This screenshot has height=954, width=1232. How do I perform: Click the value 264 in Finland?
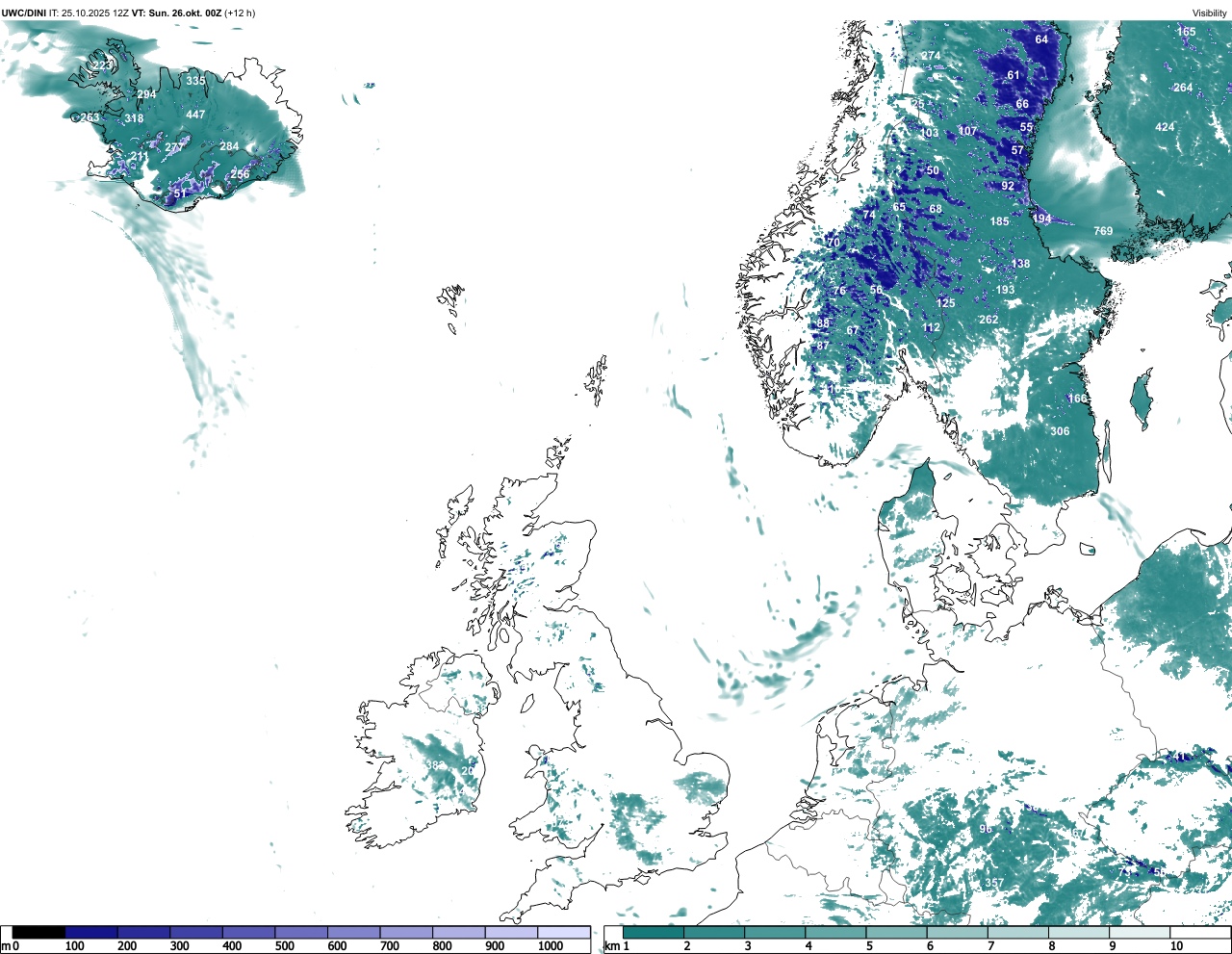point(1183,88)
